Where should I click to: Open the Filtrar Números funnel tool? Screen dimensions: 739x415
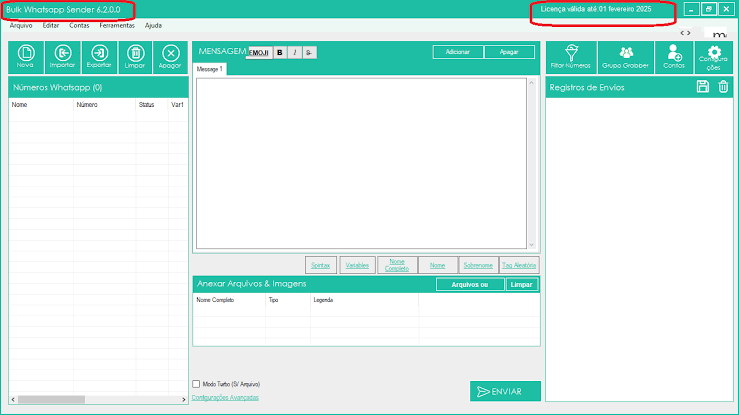click(571, 56)
